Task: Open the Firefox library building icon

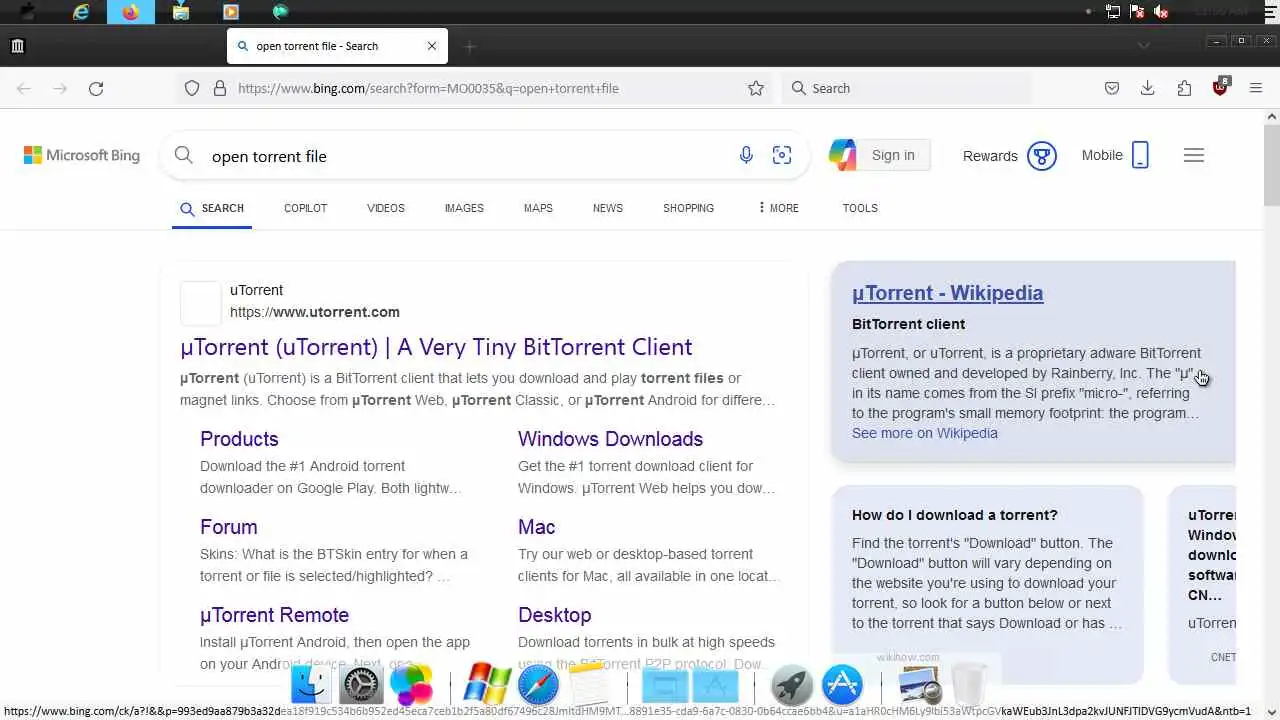Action: (17, 46)
